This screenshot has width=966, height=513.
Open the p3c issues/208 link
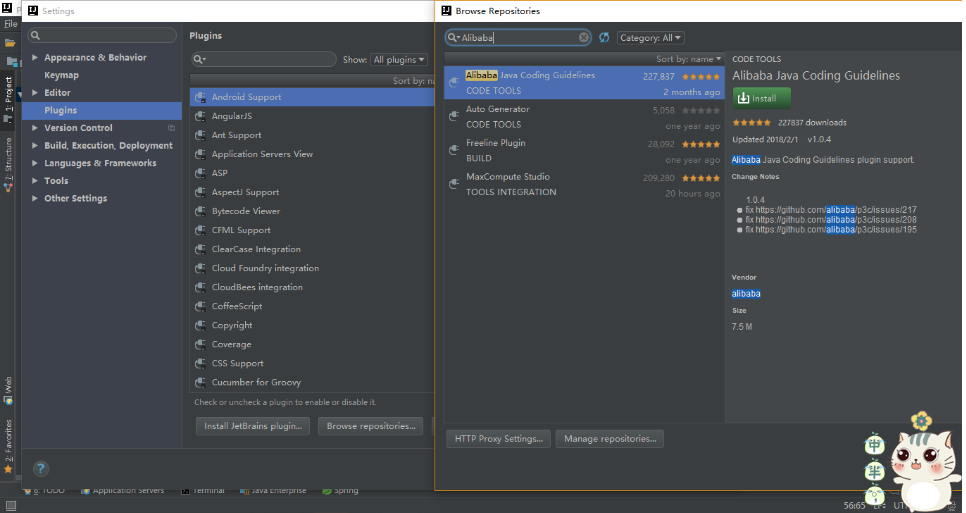pyautogui.click(x=836, y=220)
